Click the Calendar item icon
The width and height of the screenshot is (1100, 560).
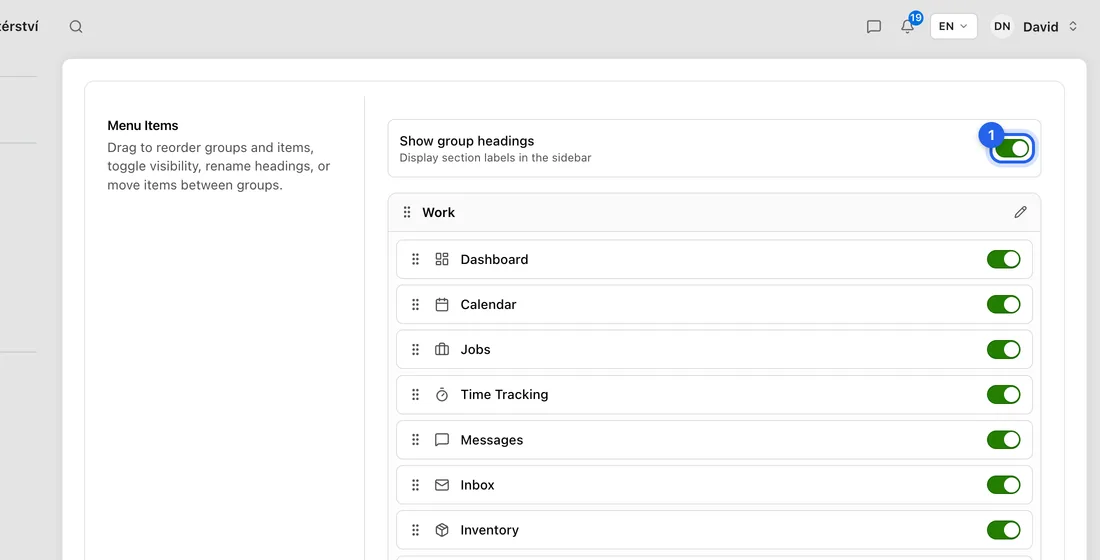pyautogui.click(x=442, y=305)
